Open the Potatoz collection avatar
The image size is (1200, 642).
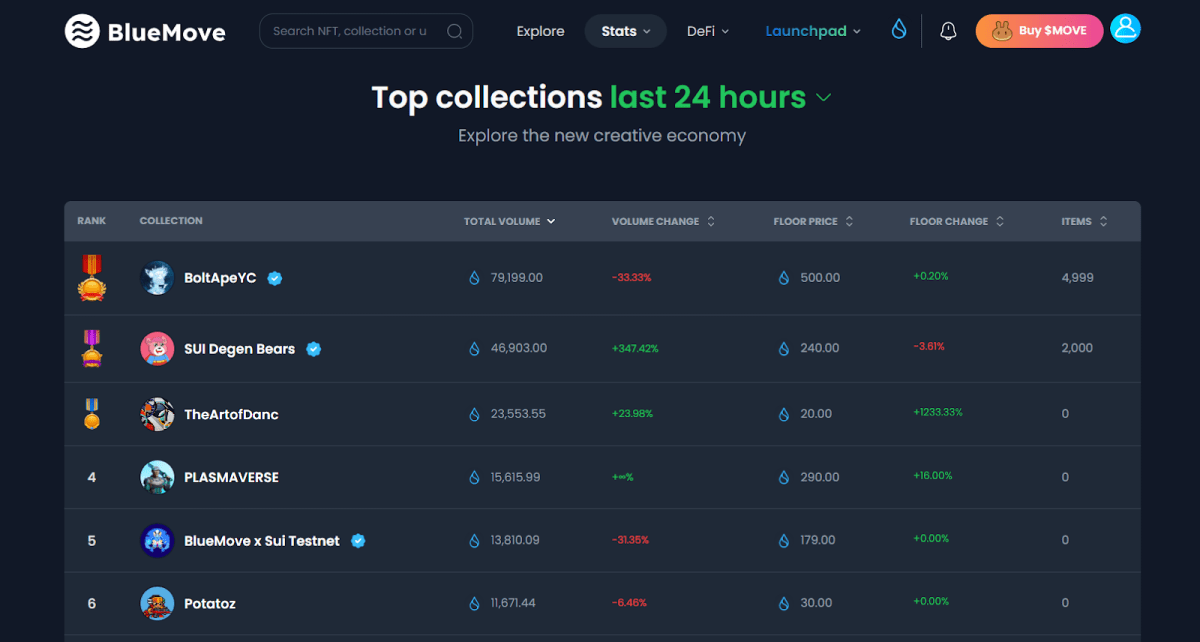[157, 603]
